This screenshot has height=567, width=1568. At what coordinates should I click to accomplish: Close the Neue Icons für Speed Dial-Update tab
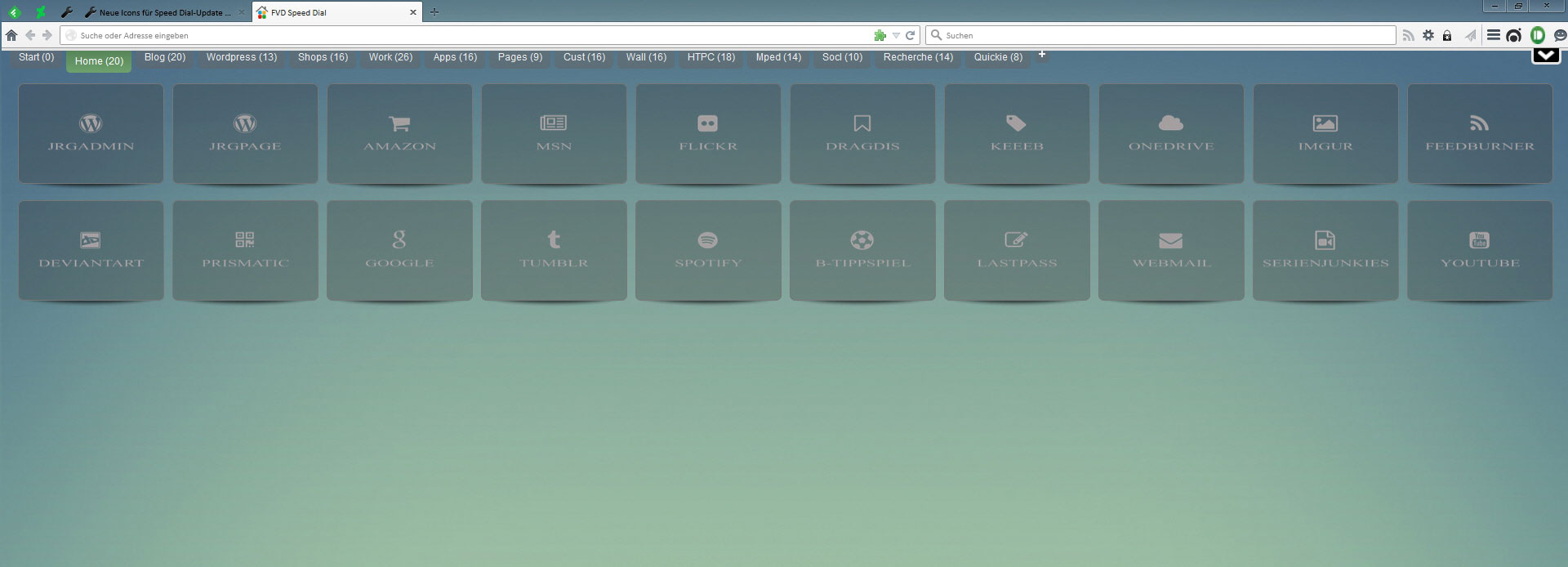click(241, 12)
